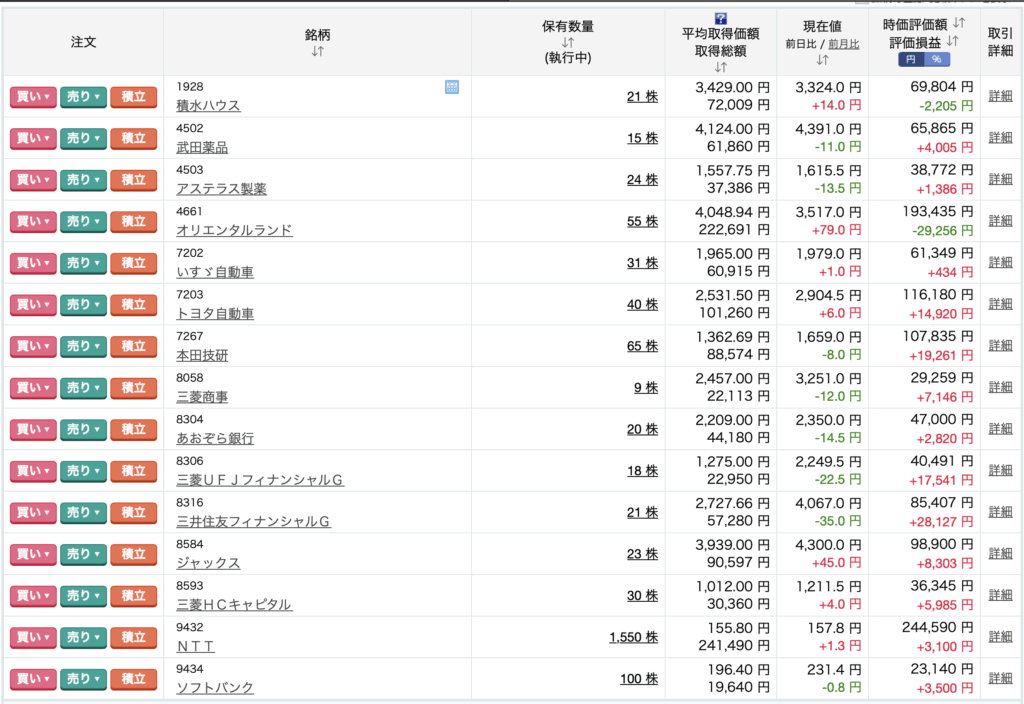Click the 1,550 株 holding for NTT

(633, 637)
